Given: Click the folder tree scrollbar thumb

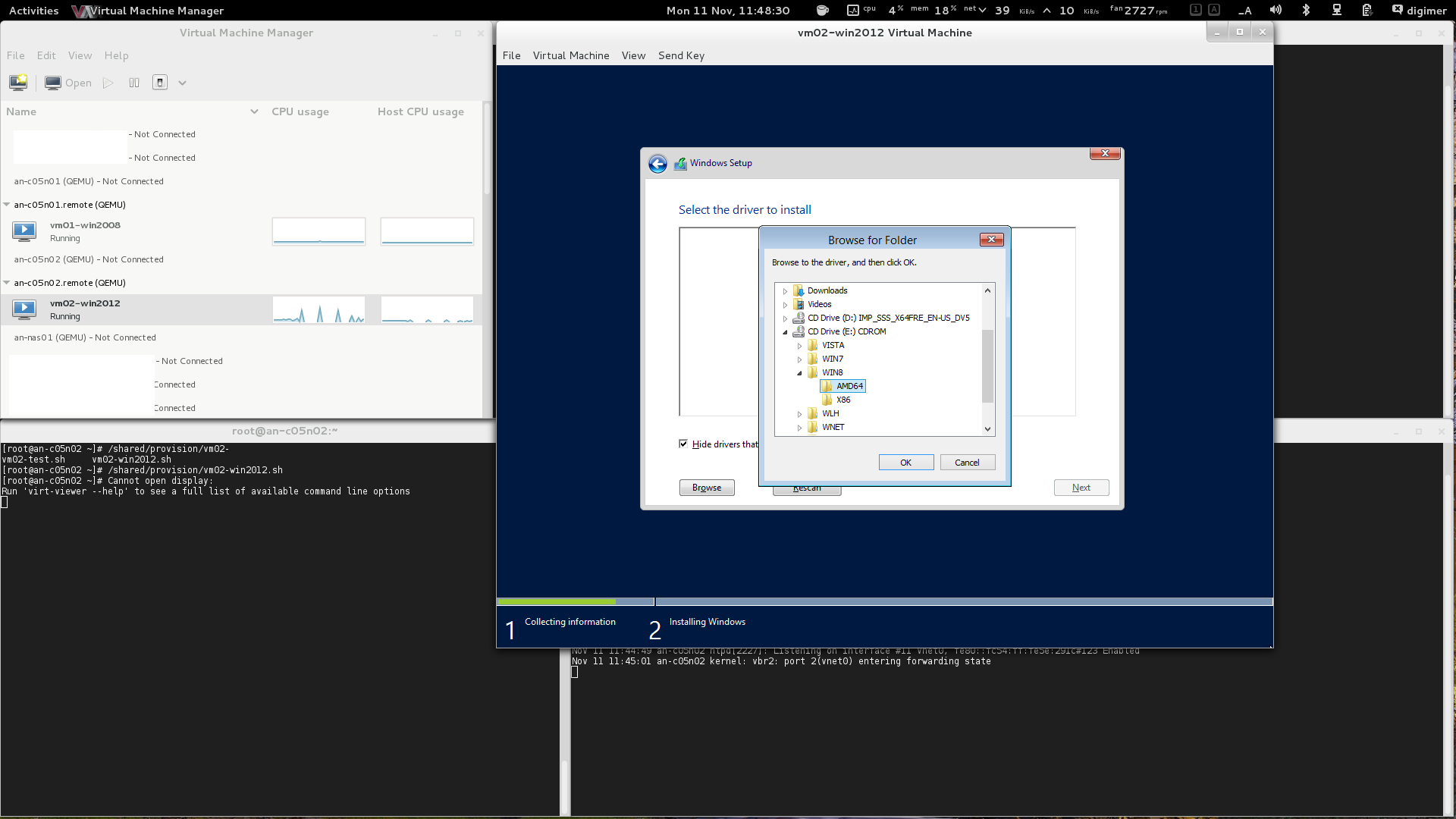Looking at the screenshot, I should click(x=987, y=366).
